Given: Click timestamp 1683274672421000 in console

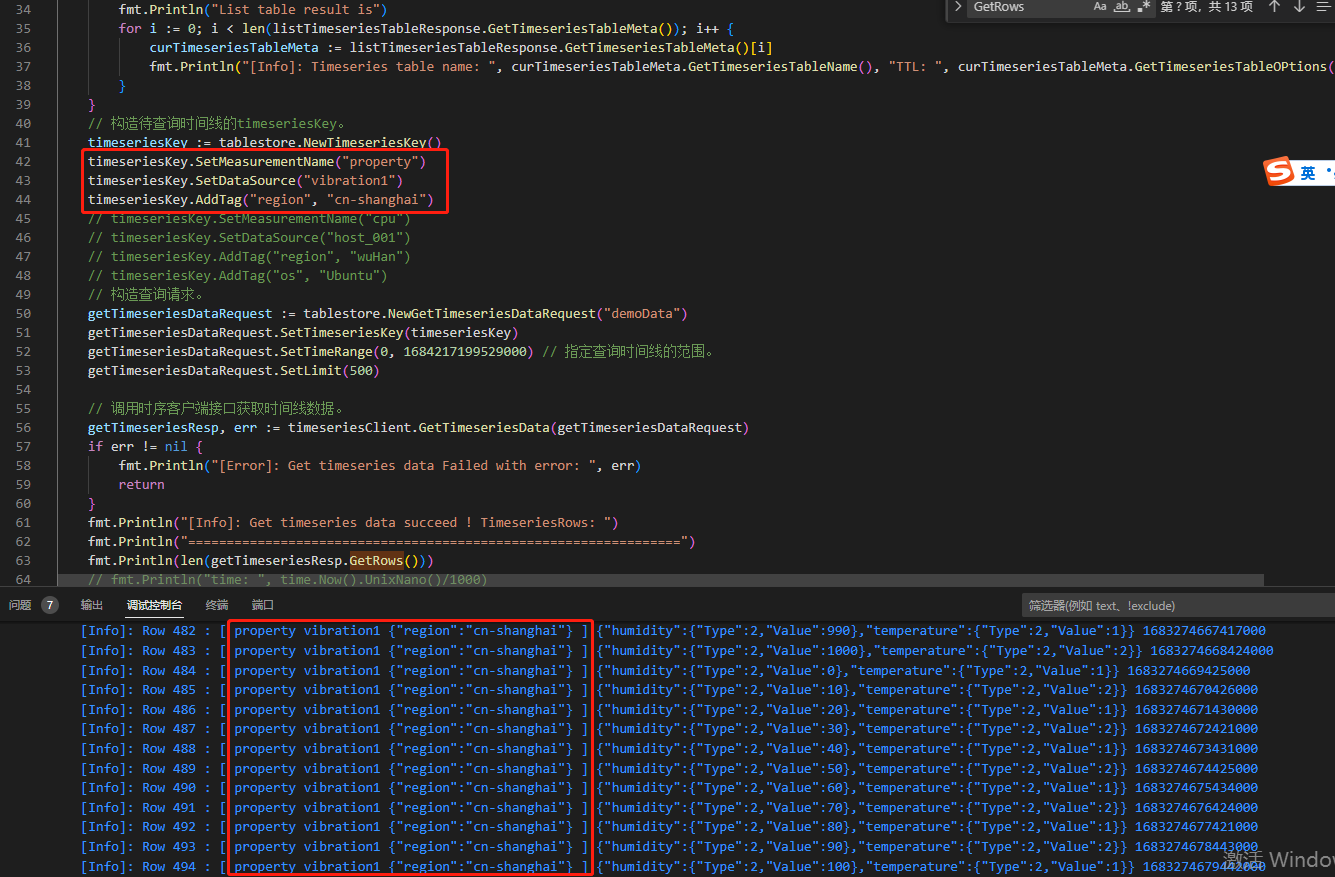Looking at the screenshot, I should [x=1196, y=729].
